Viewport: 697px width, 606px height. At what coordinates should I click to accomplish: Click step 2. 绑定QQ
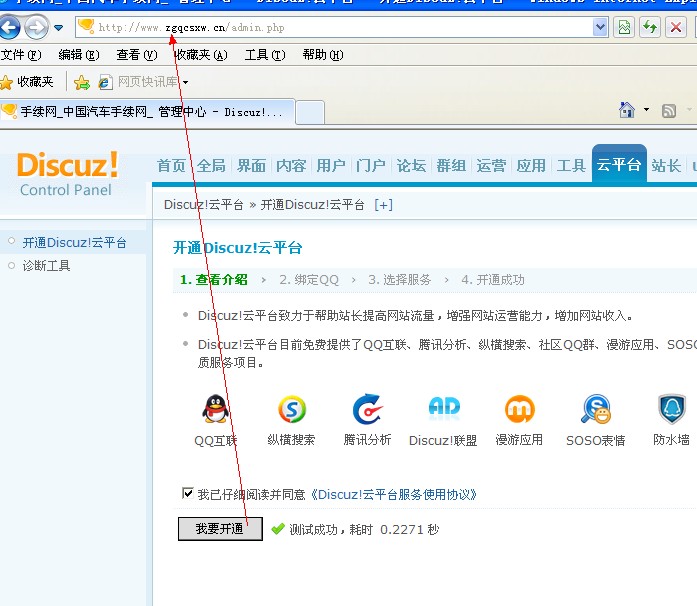(x=309, y=280)
